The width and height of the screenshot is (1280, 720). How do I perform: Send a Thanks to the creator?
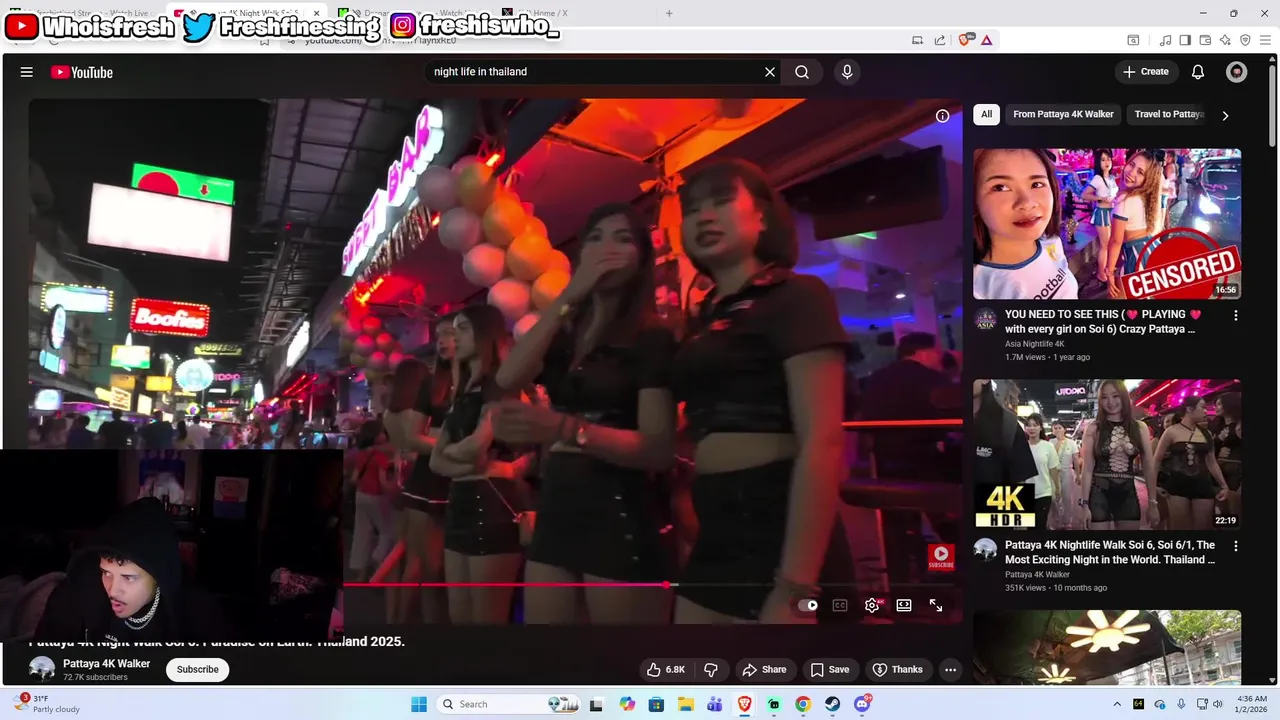tap(897, 670)
